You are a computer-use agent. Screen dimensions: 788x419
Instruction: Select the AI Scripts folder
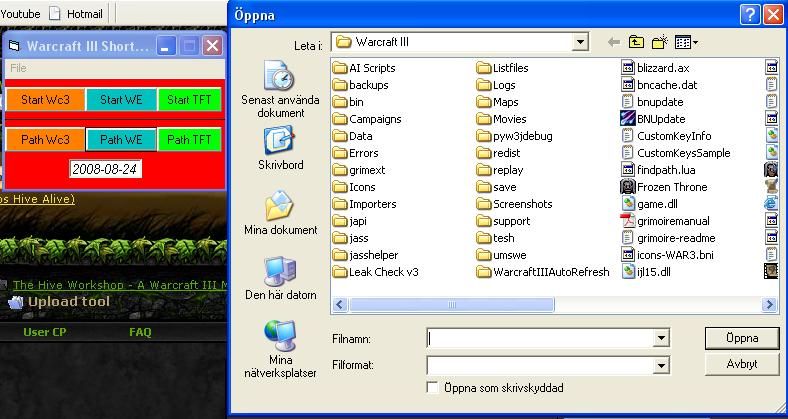364,68
